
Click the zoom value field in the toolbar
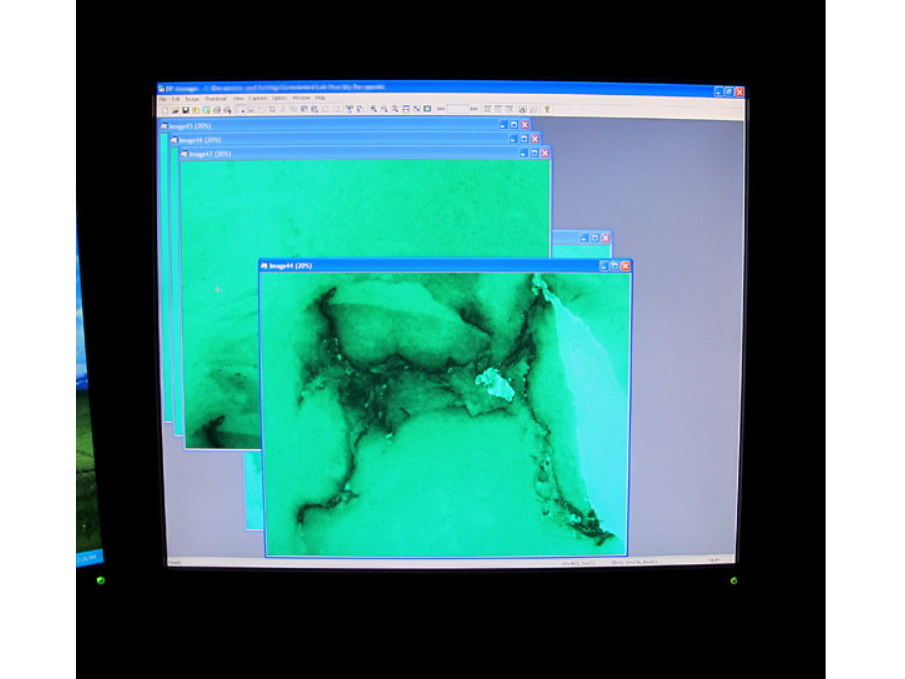tap(457, 109)
